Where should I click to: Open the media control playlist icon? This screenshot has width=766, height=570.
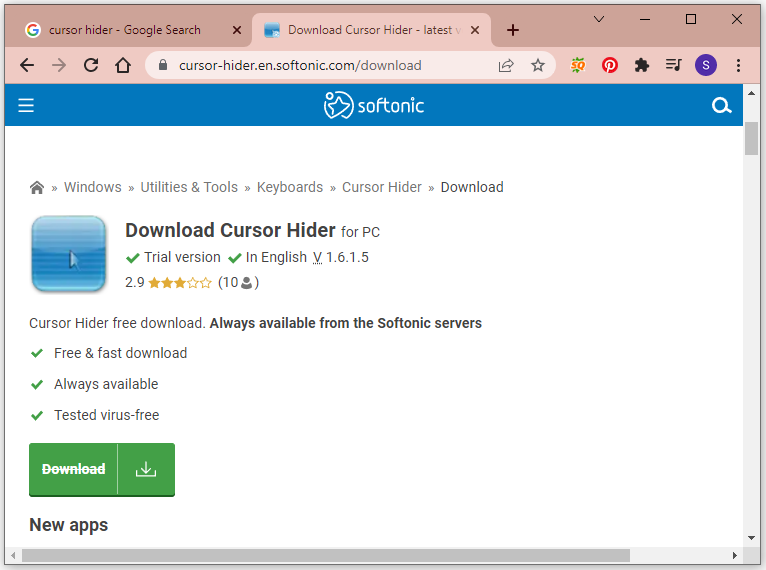[674, 65]
